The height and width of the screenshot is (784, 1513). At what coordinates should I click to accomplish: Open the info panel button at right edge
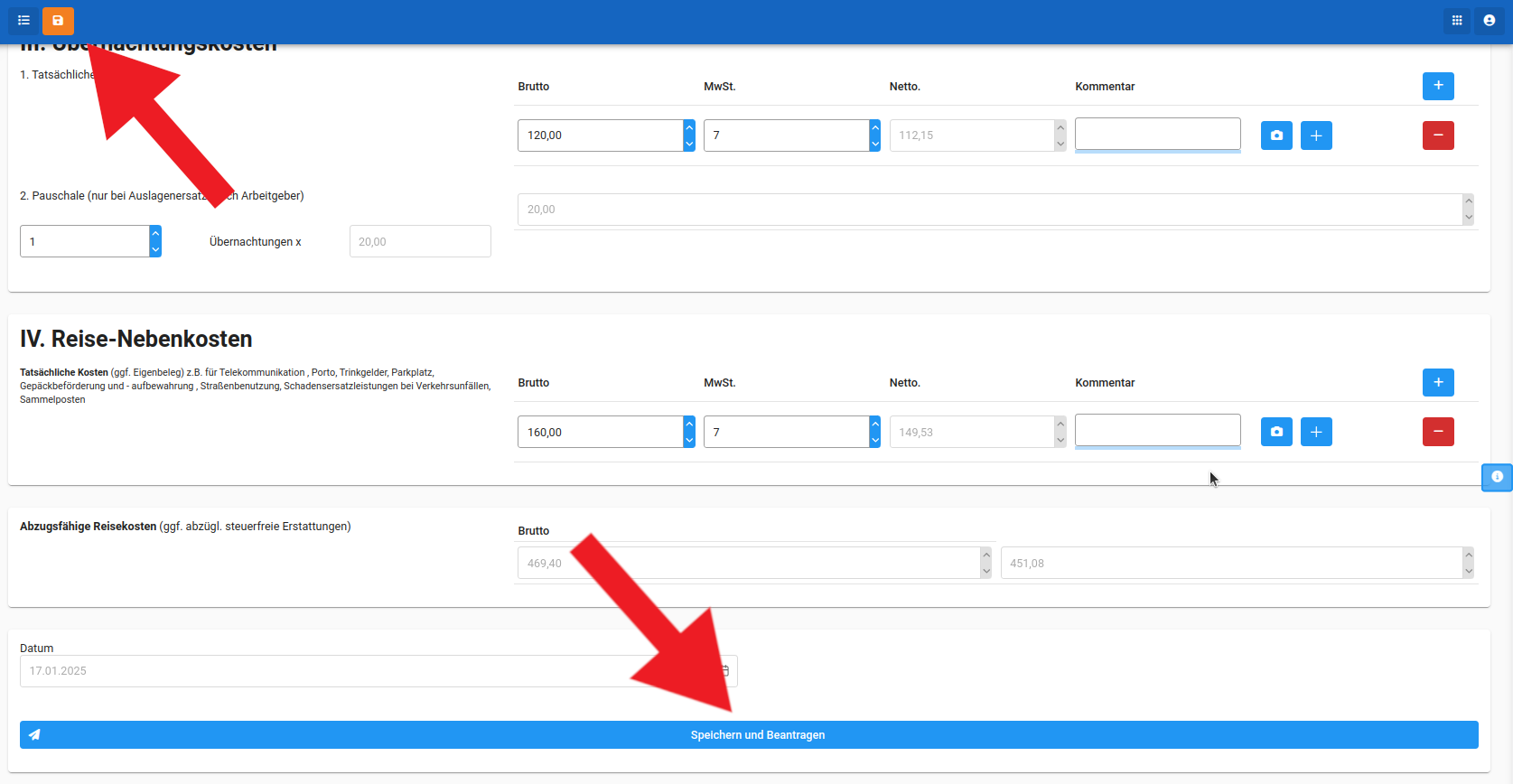click(x=1497, y=477)
